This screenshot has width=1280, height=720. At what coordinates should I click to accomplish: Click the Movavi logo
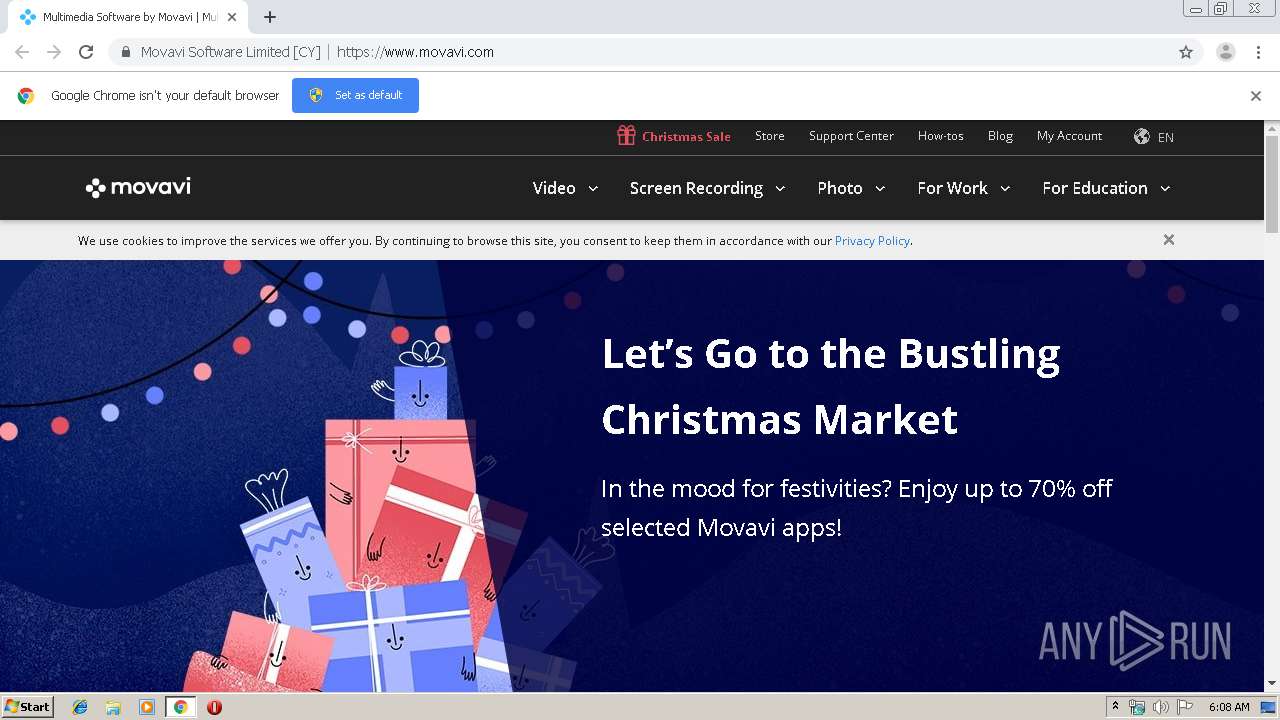[138, 187]
